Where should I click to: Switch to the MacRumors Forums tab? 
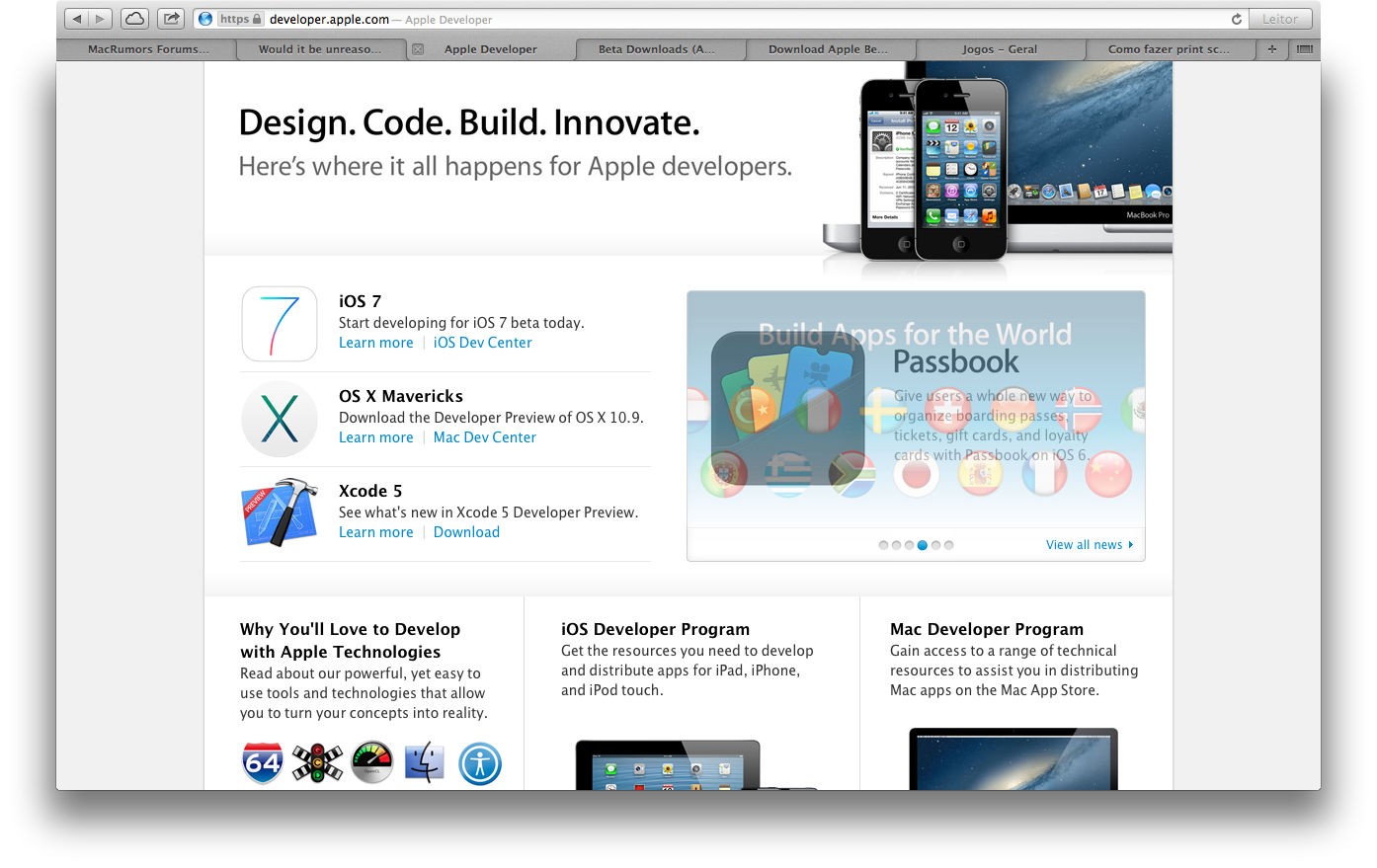(148, 49)
